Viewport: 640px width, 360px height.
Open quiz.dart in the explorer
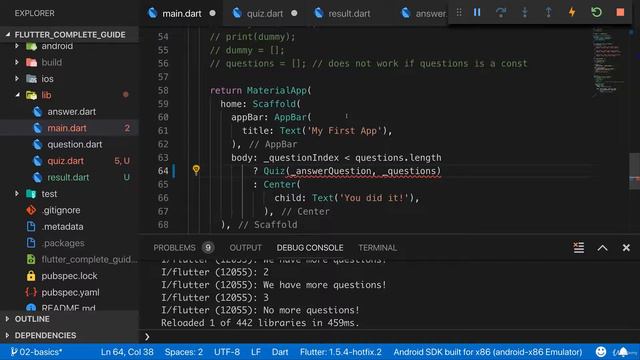point(69,161)
